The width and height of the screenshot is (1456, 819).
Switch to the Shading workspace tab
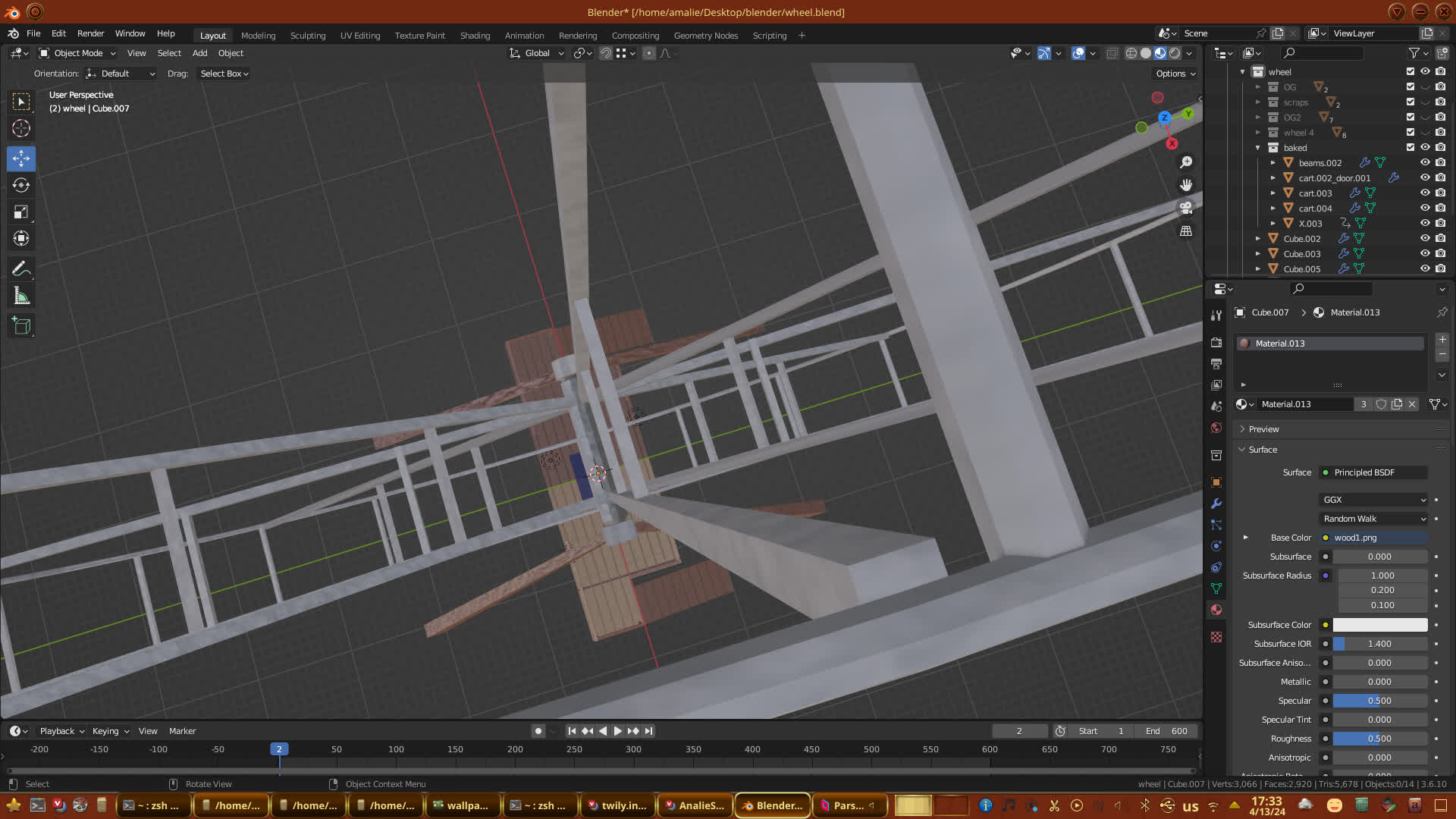pos(475,36)
